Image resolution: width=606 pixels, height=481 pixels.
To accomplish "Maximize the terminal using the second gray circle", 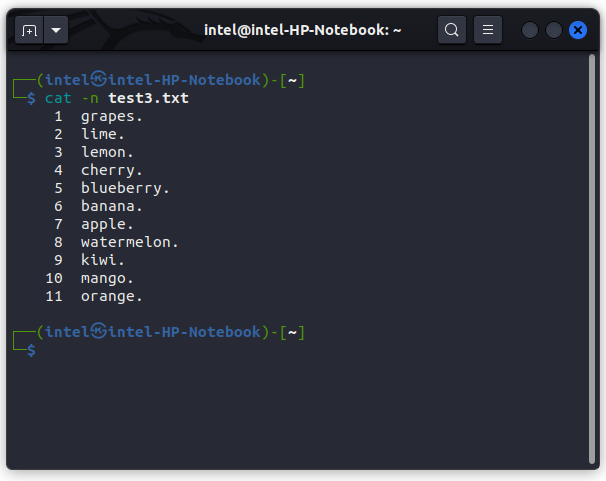I will click(553, 30).
